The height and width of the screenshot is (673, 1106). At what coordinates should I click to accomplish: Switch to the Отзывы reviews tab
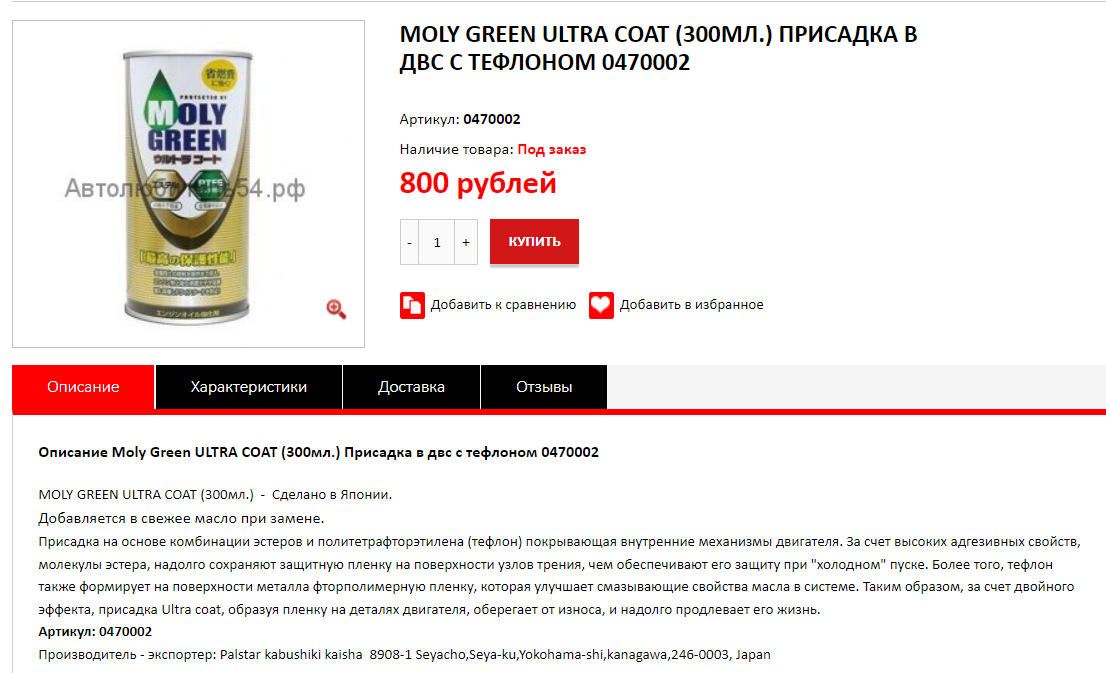[x=544, y=387]
